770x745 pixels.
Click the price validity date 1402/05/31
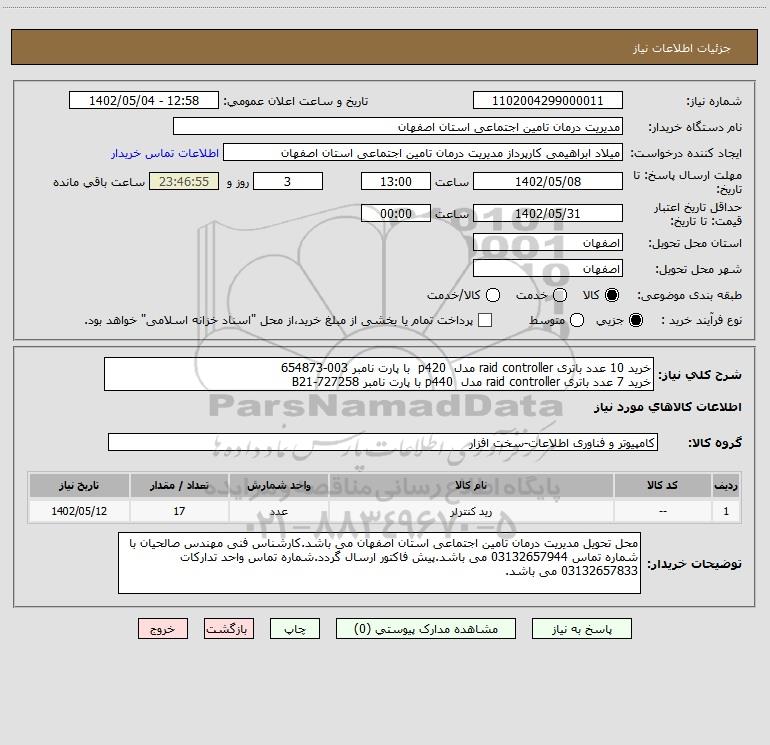(x=548, y=213)
